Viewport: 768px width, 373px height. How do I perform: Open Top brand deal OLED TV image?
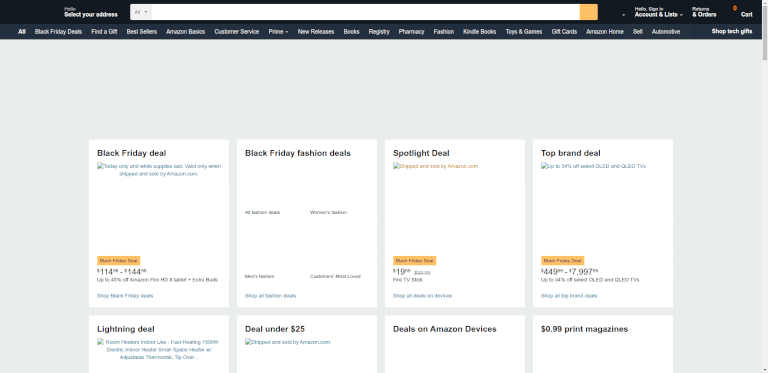tap(593, 166)
